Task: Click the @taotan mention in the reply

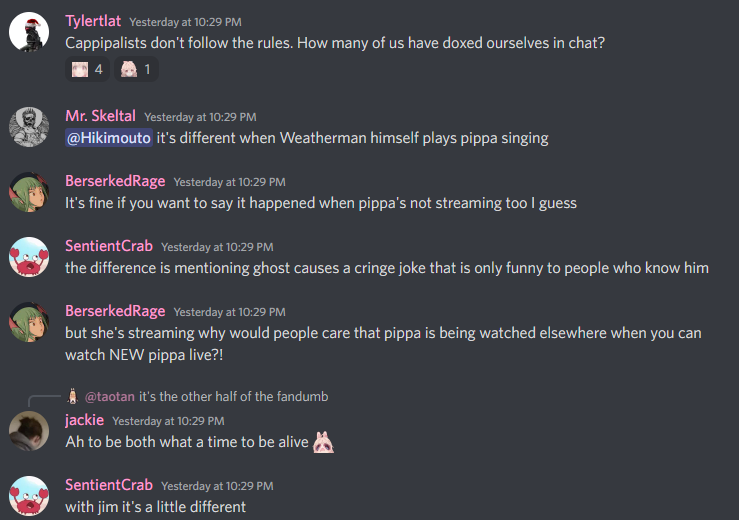Action: click(x=109, y=396)
